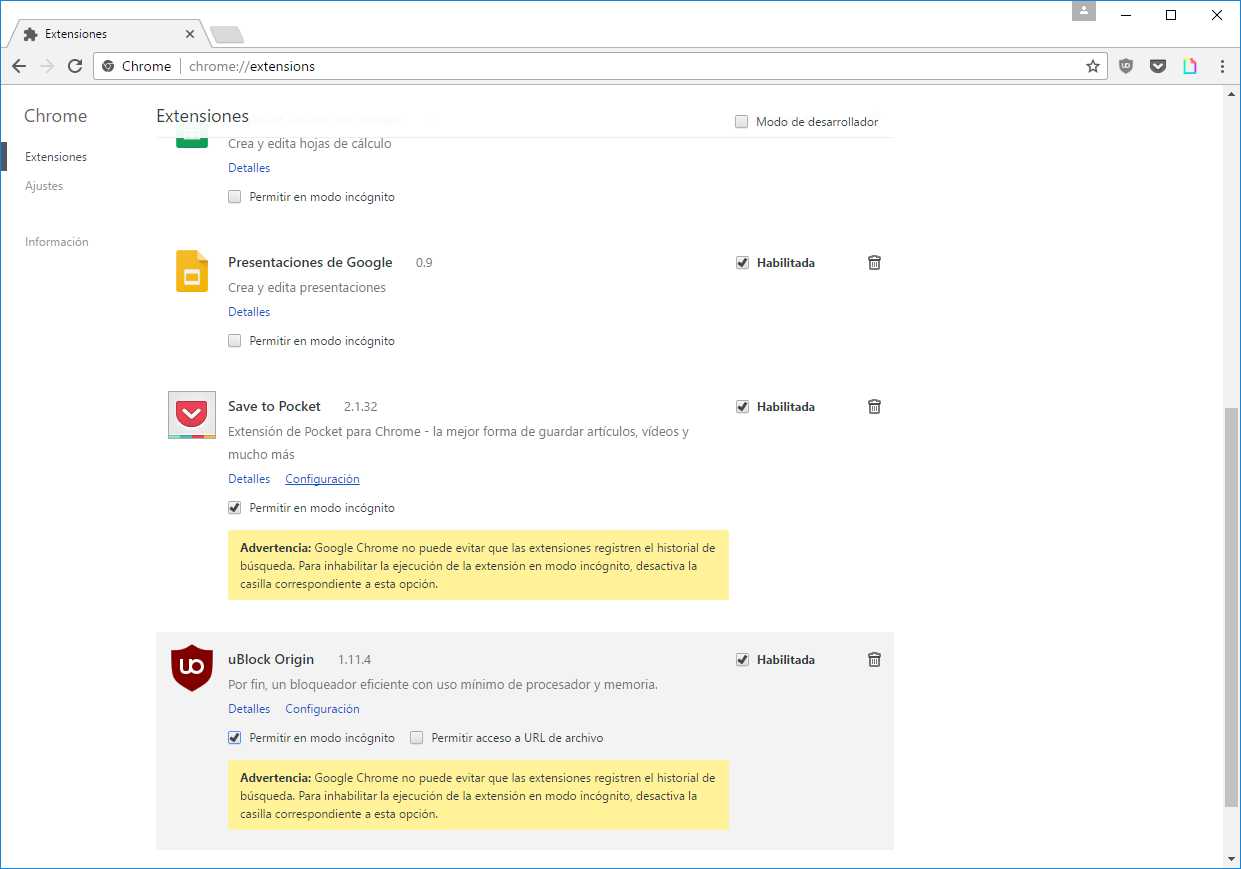Click the colorful page extension toolbar icon
The width and height of the screenshot is (1241, 869).
tap(1190, 66)
